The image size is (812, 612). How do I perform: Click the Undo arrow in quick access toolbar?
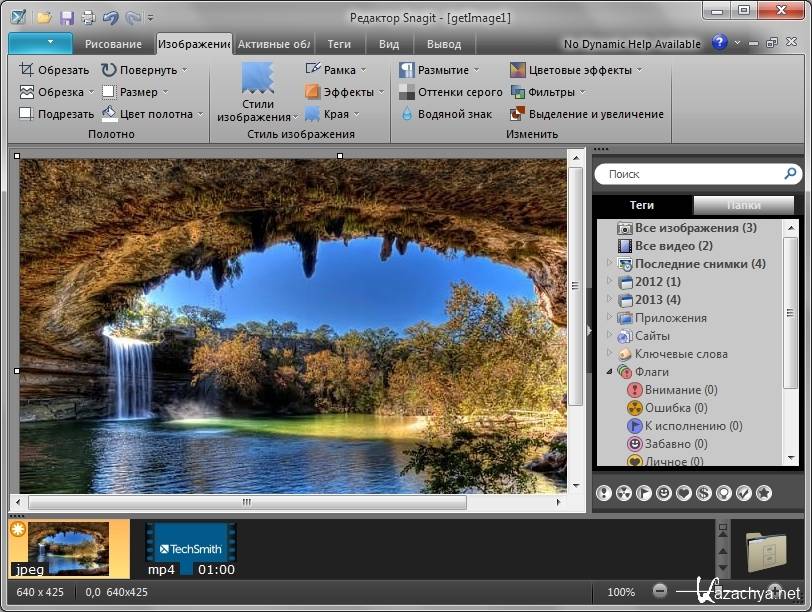point(109,17)
